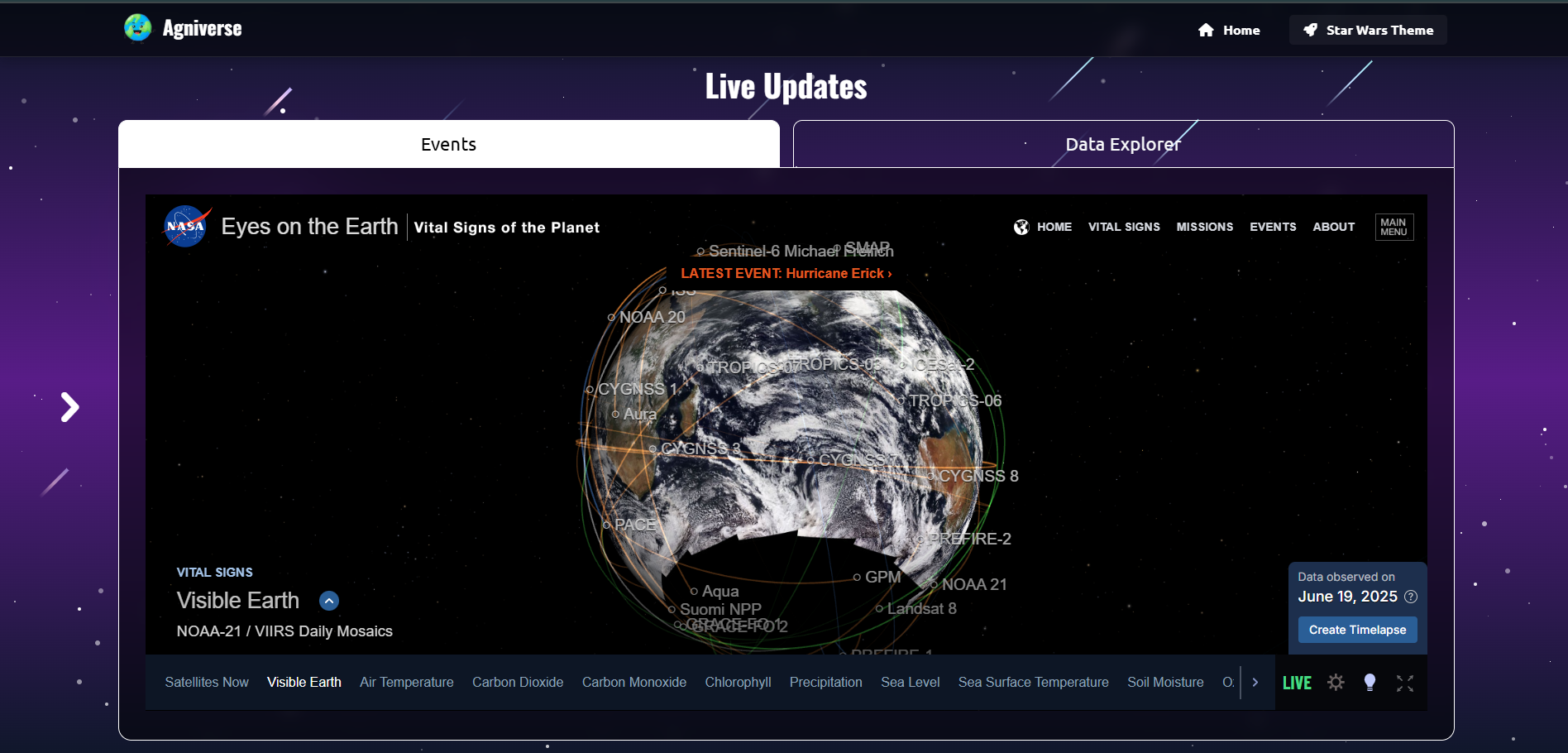Image resolution: width=1568 pixels, height=753 pixels.
Task: Click the Live Updates heading
Action: coord(786,87)
